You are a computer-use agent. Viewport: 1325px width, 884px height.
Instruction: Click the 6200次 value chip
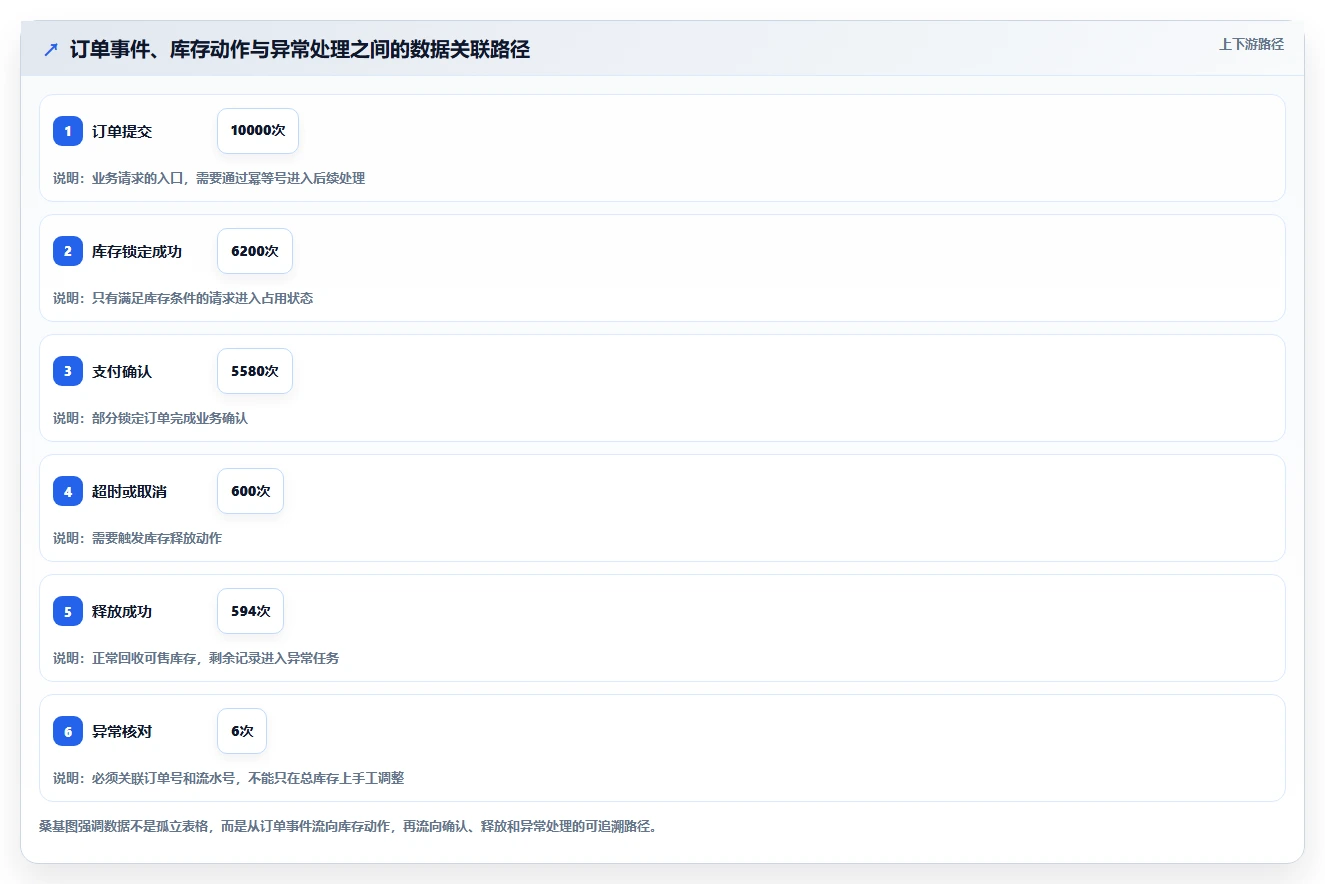pyautogui.click(x=255, y=251)
